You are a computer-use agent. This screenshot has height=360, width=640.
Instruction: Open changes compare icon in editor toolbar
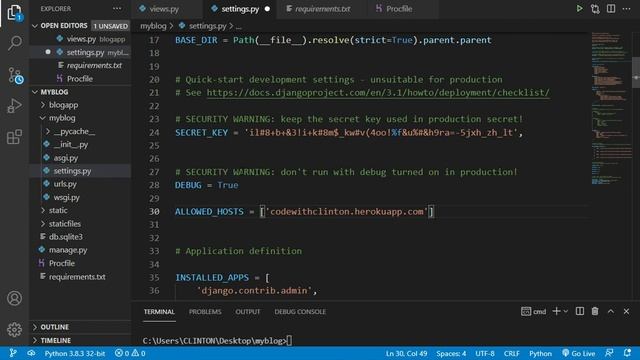(595, 9)
